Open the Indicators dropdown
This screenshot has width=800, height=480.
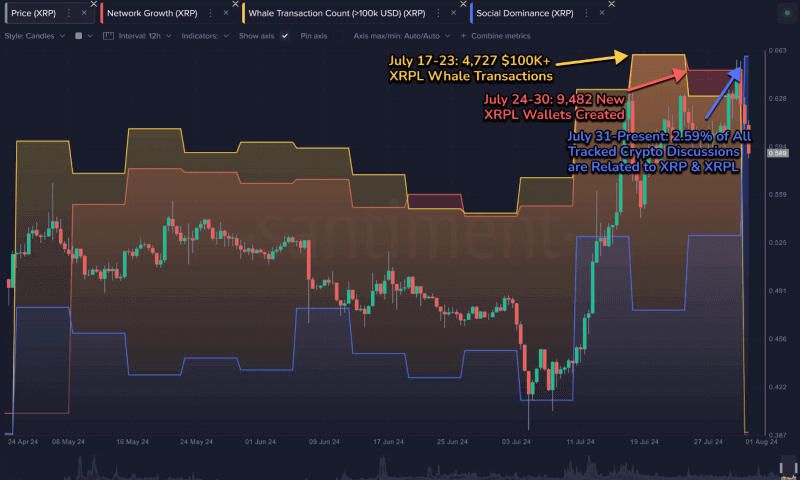tap(205, 36)
